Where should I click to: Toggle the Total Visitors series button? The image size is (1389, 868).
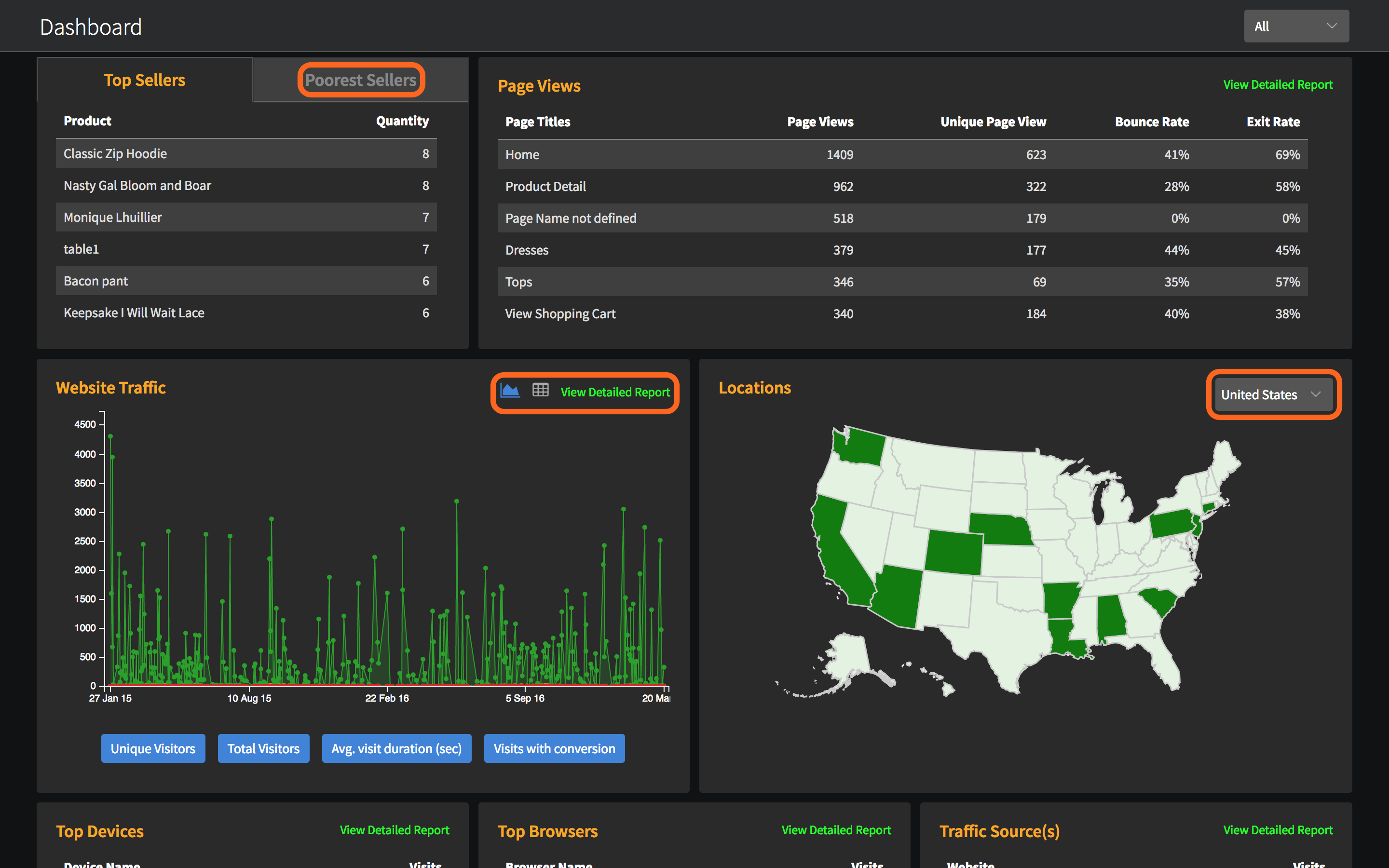tap(263, 748)
